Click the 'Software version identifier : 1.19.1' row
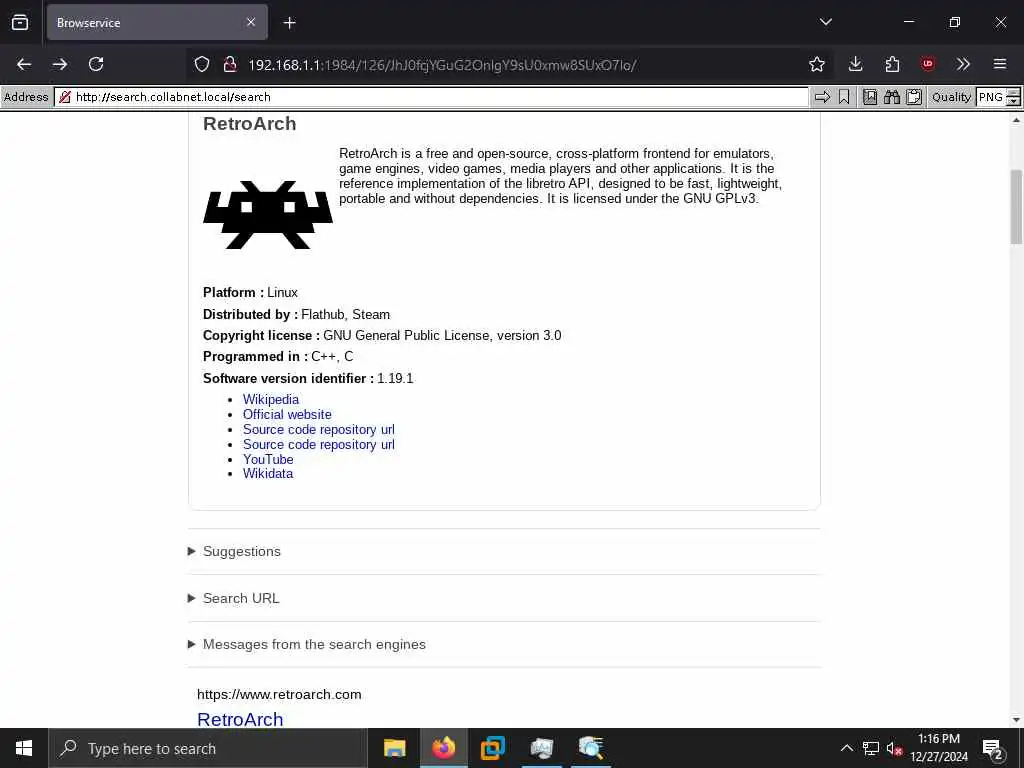Image resolution: width=1024 pixels, height=768 pixels. 308,378
